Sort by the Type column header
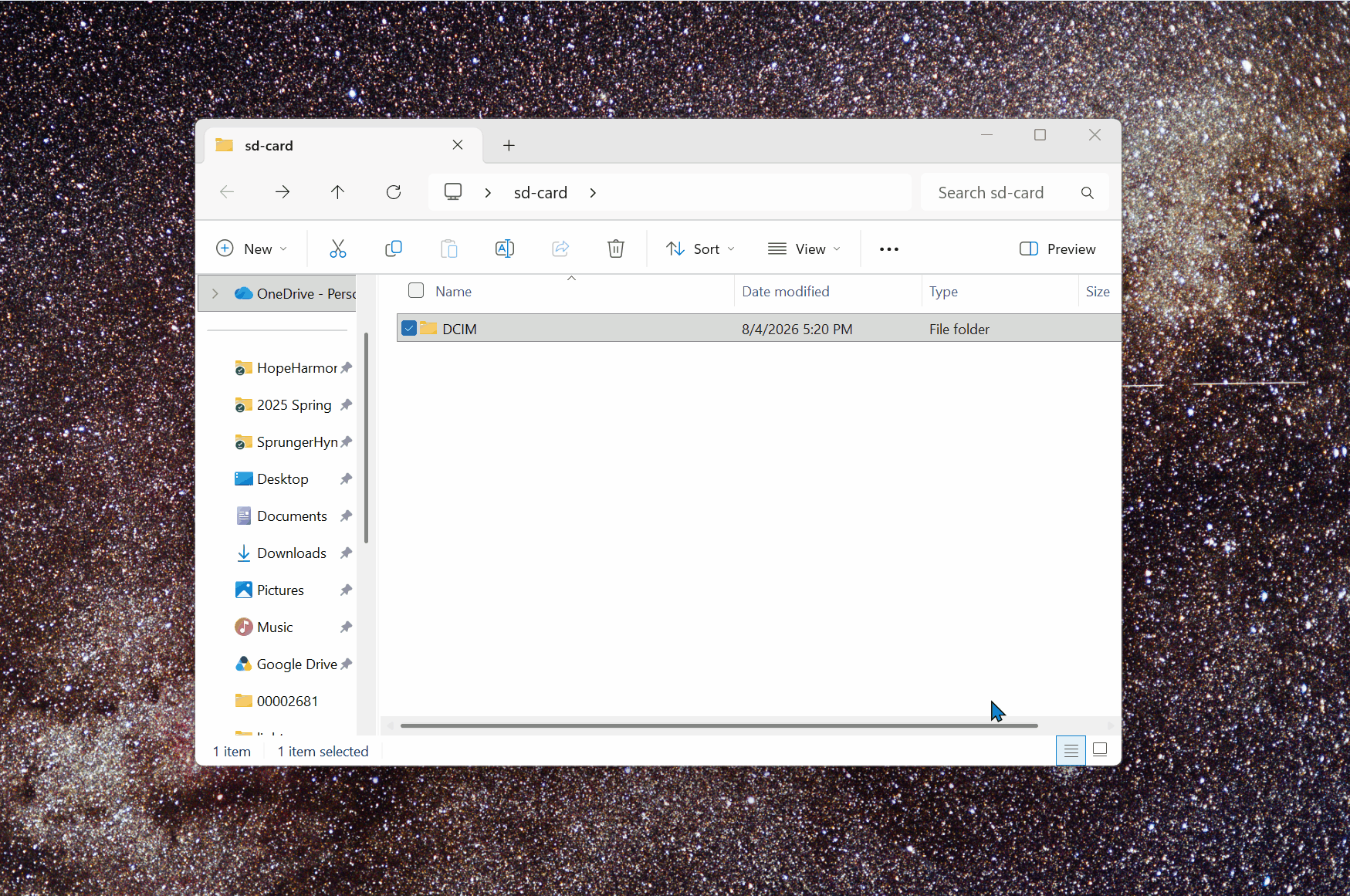This screenshot has height=896, width=1350. tap(943, 291)
